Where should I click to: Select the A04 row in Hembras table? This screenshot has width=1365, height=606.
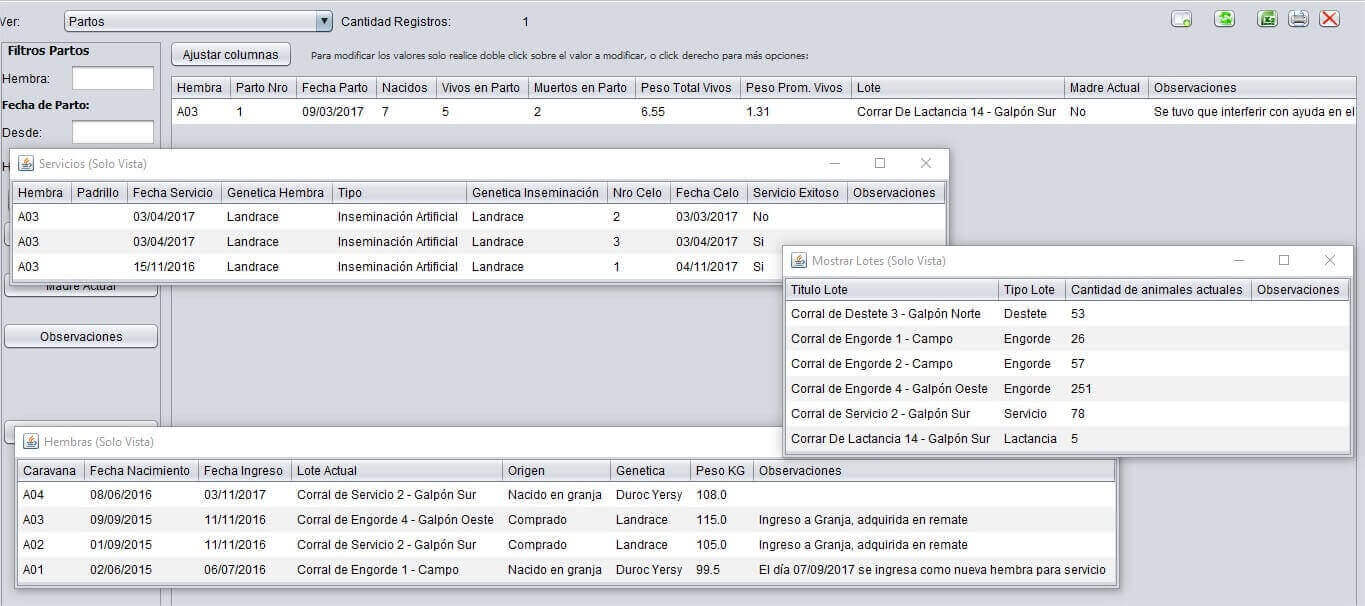(566, 495)
